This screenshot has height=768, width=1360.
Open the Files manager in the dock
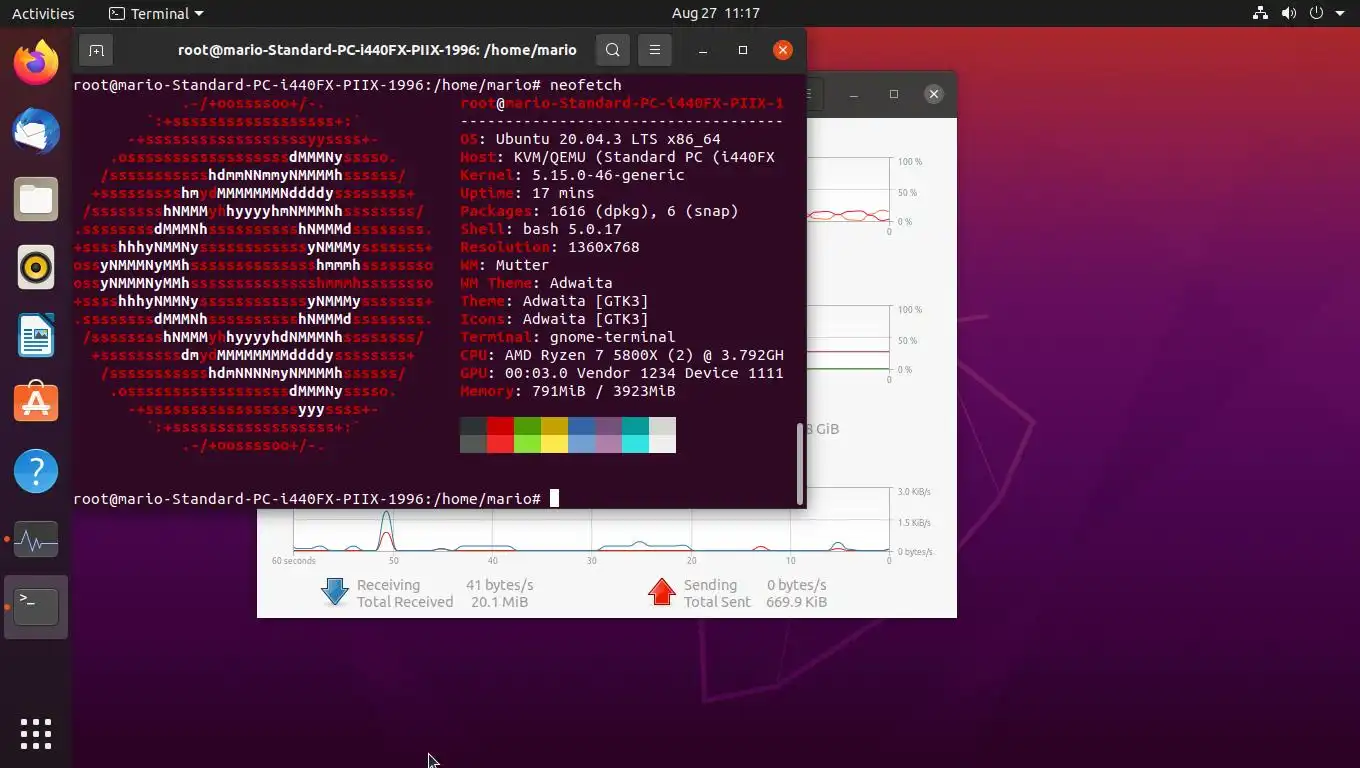click(x=36, y=199)
